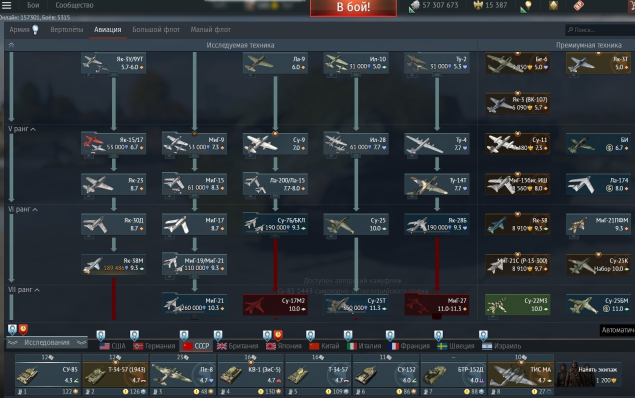The image size is (635, 398).
Task: Select the Japan flag nation icon
Action: pos(271,346)
